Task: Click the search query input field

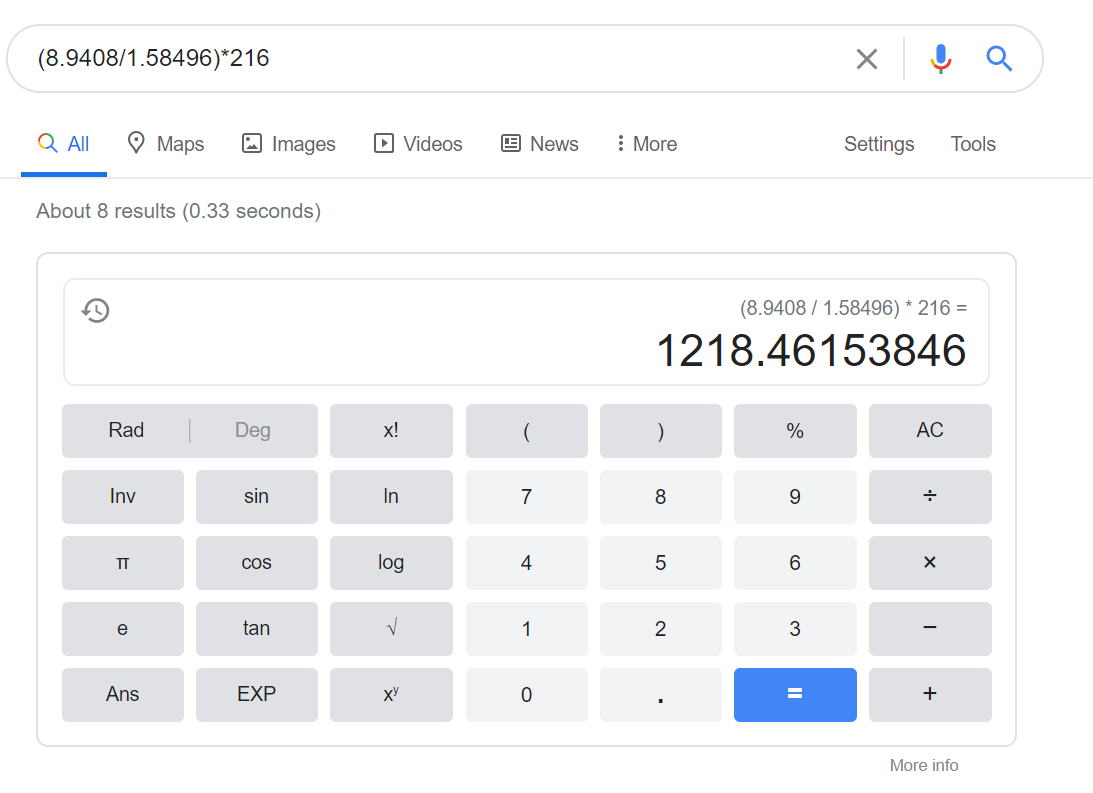Action: coord(430,59)
